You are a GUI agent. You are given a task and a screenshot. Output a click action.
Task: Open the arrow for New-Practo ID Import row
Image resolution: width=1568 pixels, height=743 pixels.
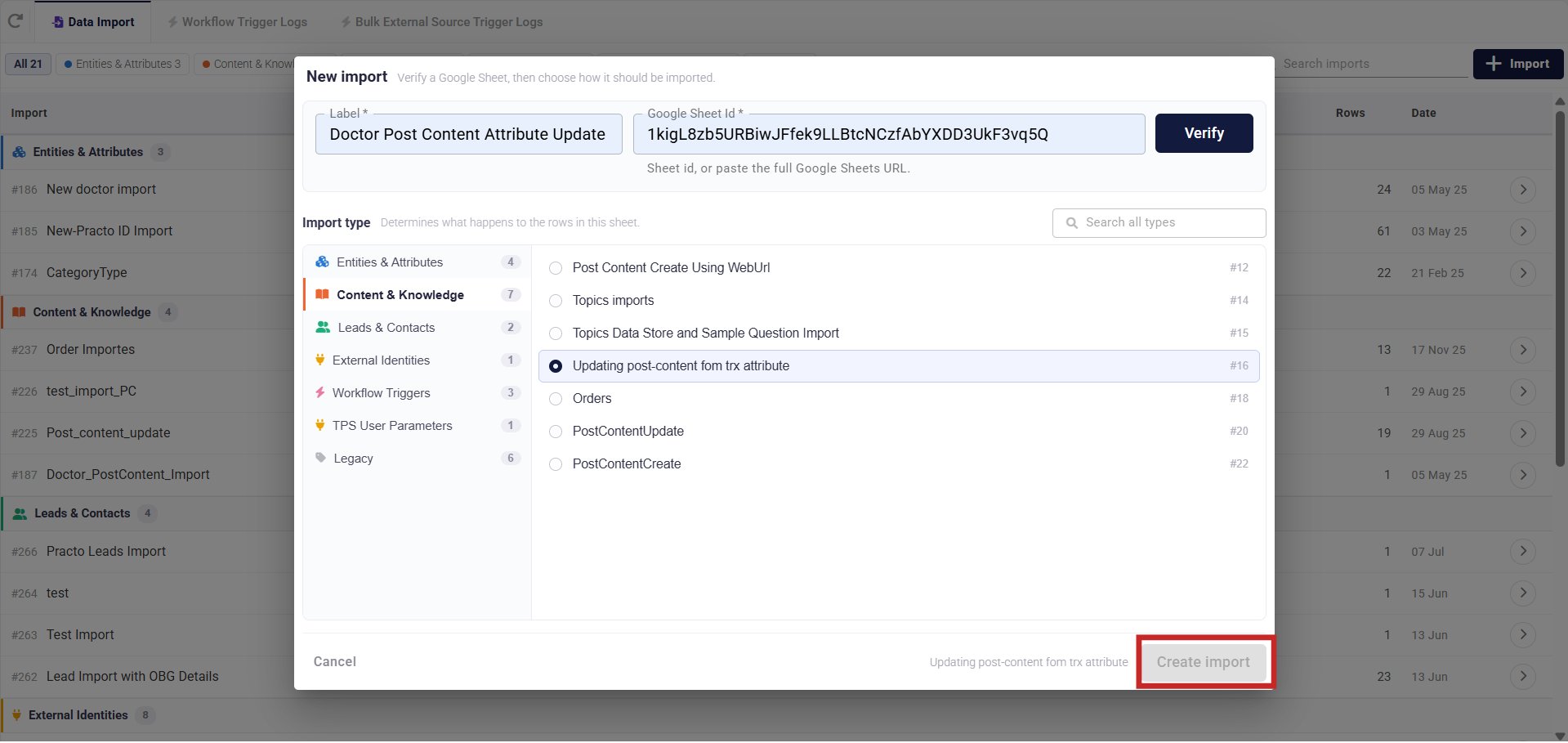pyautogui.click(x=1523, y=231)
